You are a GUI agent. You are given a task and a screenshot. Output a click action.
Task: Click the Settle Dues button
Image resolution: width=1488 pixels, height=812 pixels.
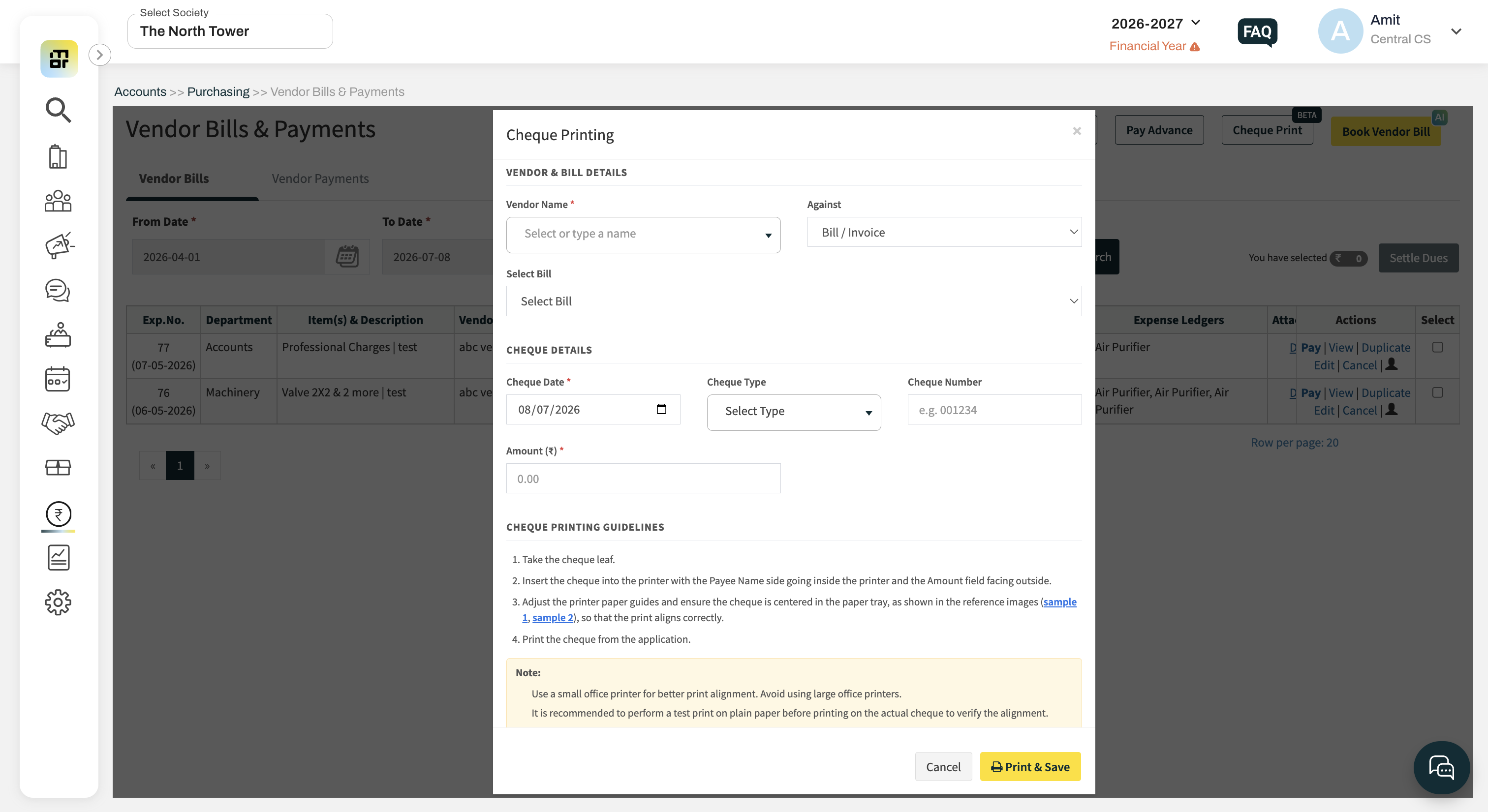tap(1418, 258)
